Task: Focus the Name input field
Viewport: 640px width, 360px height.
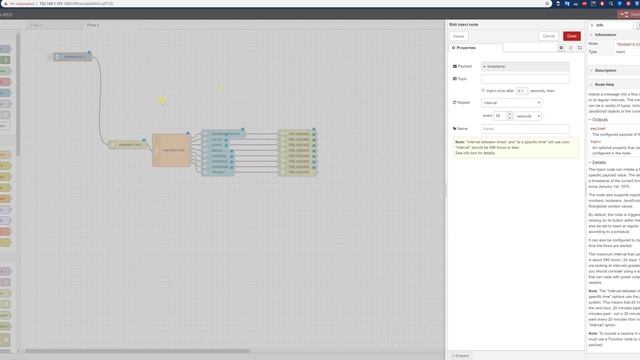Action: (525, 129)
